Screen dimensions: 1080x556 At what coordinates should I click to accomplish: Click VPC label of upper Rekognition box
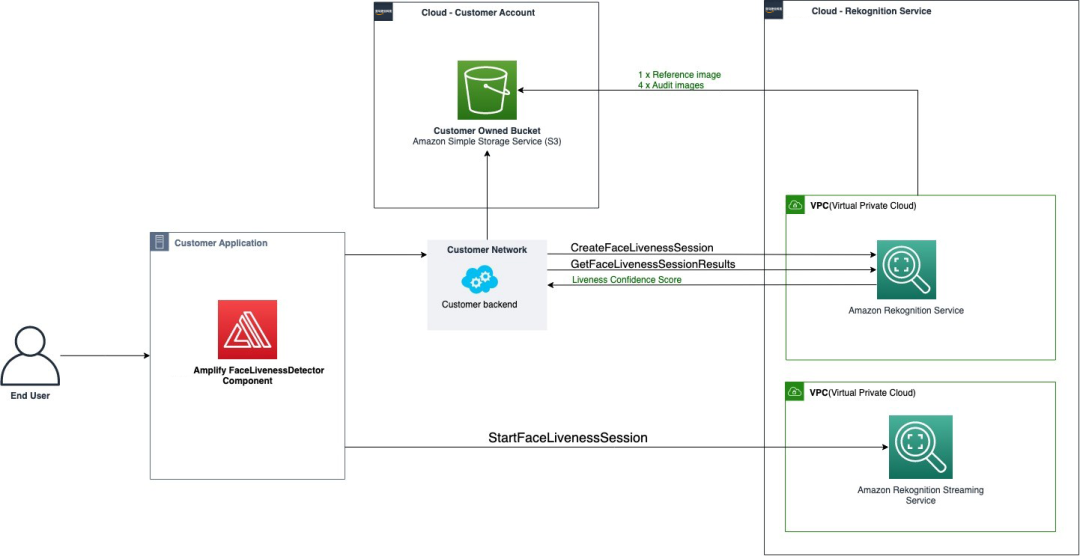tap(862, 205)
